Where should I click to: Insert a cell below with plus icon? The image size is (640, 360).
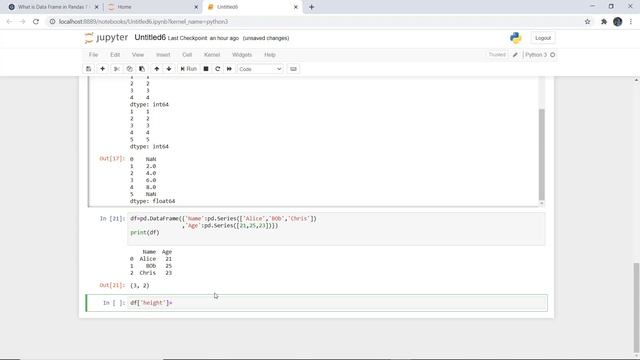click(x=102, y=69)
